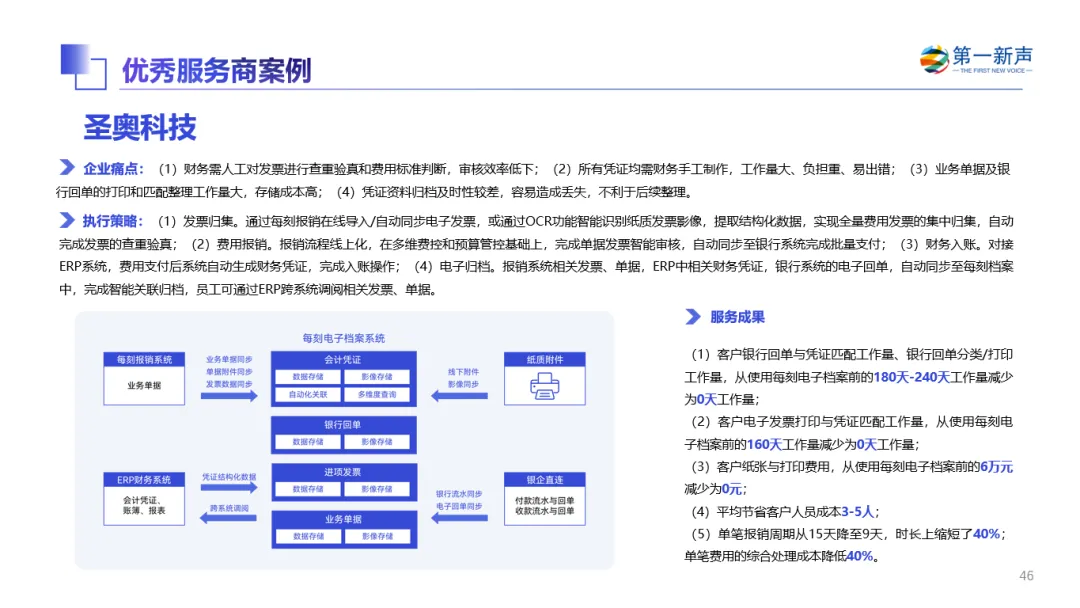
Task: Click 影像存储 in the bottom 业务单据 block
Action: [377, 536]
